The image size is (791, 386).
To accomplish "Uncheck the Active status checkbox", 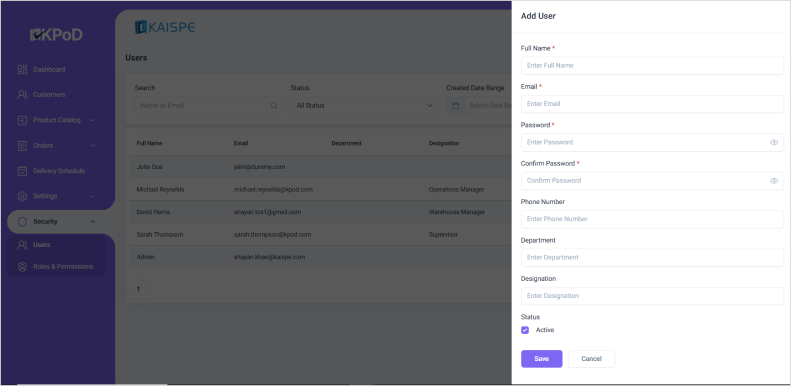I will [x=525, y=330].
